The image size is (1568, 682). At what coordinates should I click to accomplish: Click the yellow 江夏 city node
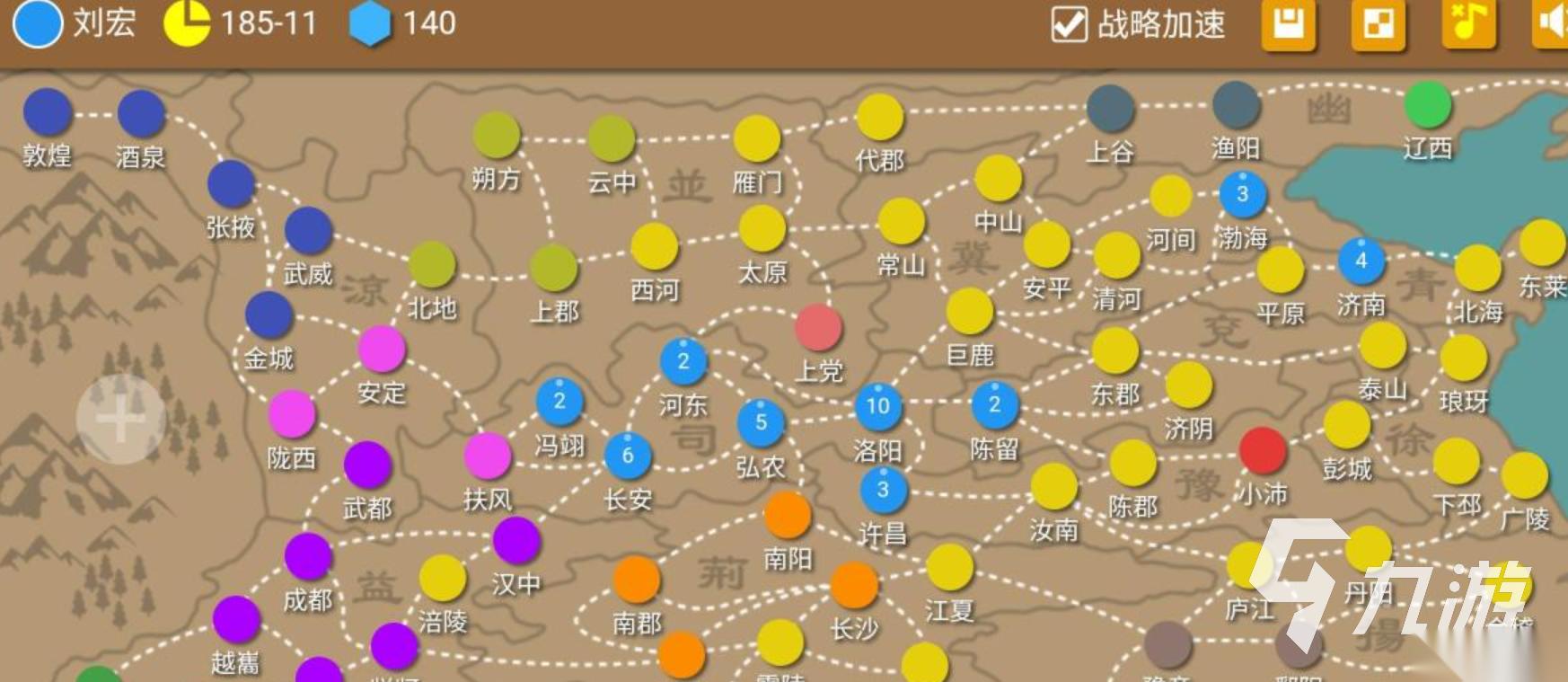coord(949,567)
